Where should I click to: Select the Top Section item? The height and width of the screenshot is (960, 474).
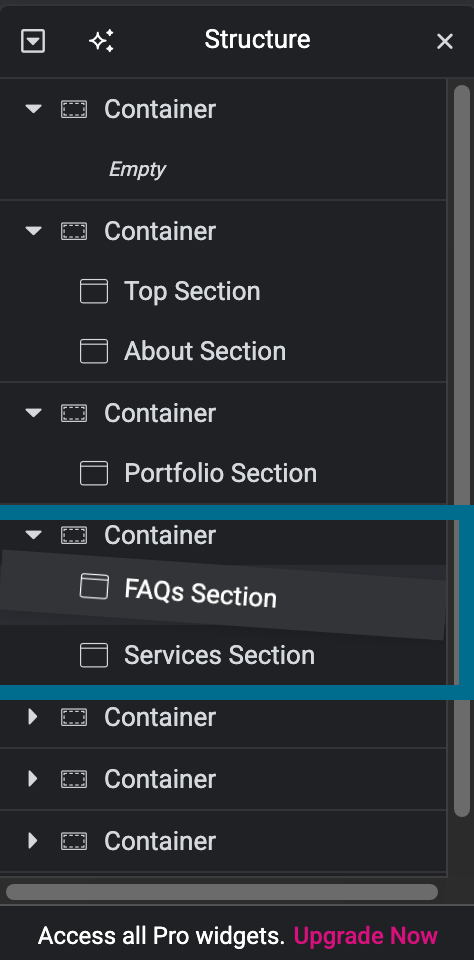223,291
